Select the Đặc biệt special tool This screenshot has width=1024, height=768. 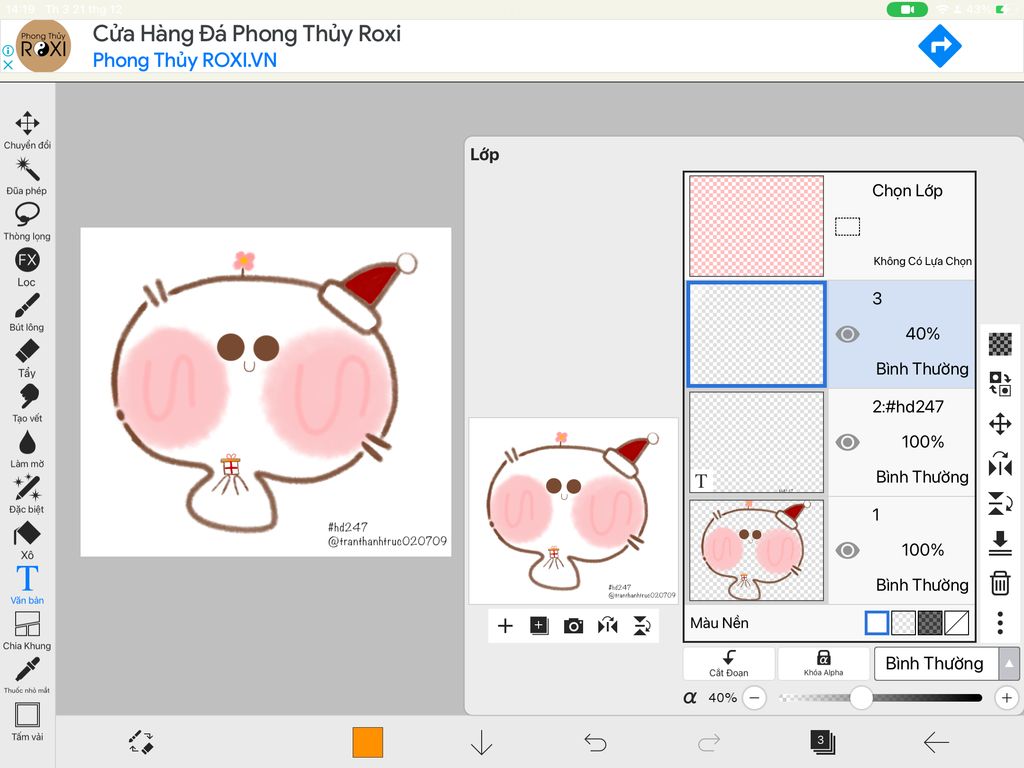(27, 494)
